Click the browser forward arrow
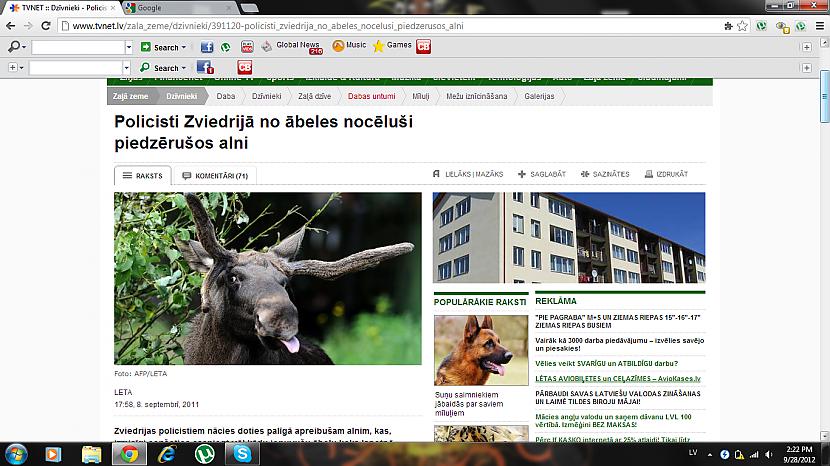Screen dimensions: 830x466 click(x=28, y=25)
